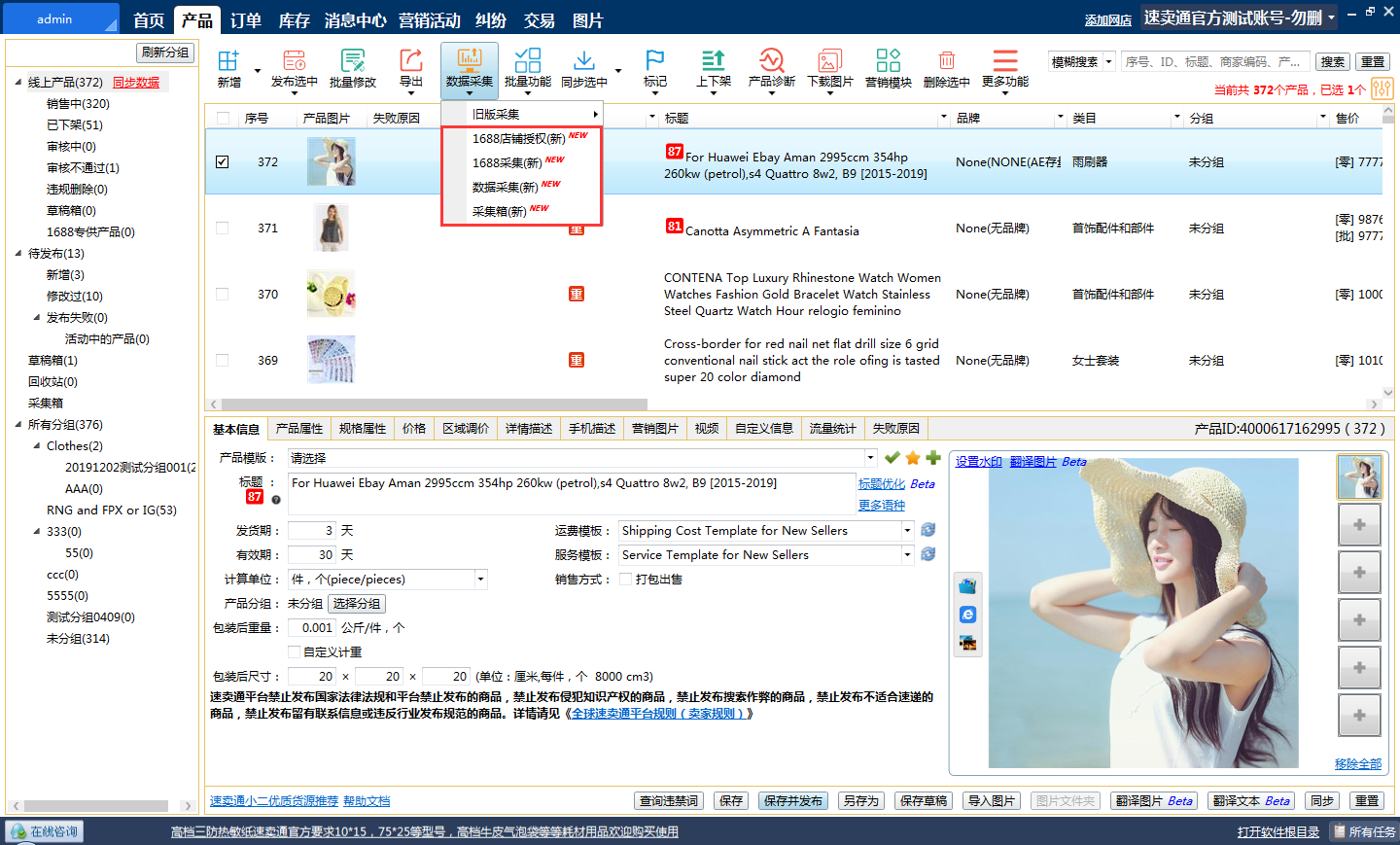This screenshot has width=1400, height=845.
Task: Select 1688采集(新) menu entry
Action: (x=522, y=162)
